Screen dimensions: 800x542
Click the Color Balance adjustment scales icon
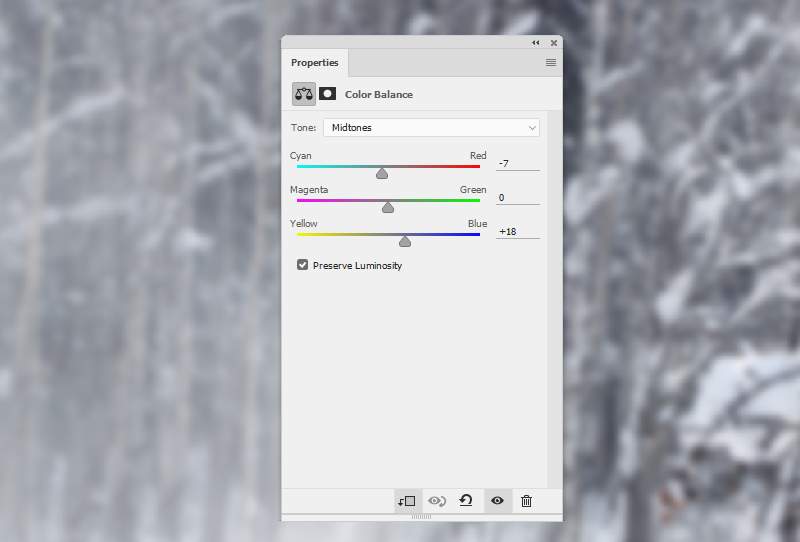[x=304, y=94]
